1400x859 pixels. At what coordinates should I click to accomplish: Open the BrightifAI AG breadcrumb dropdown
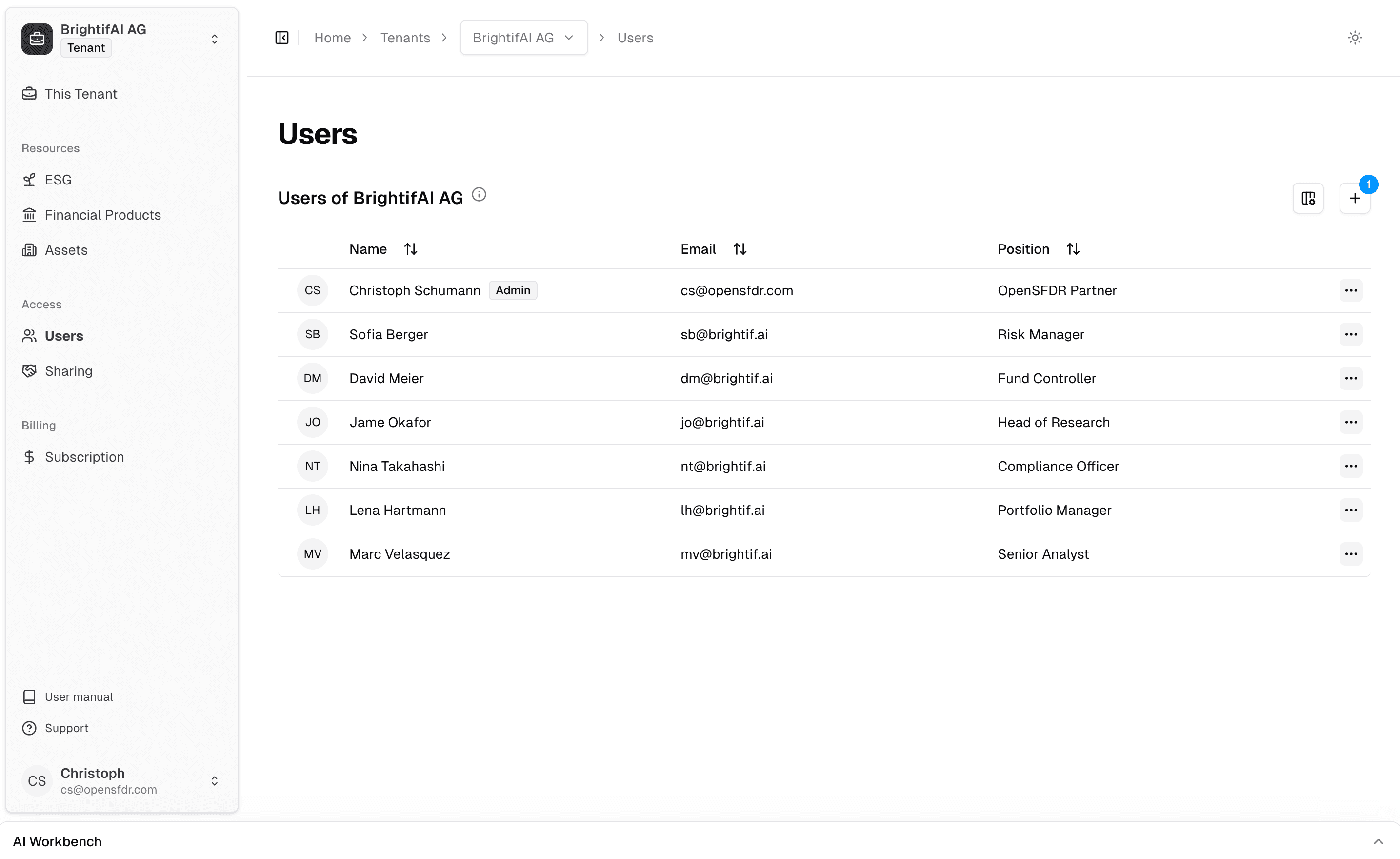568,37
